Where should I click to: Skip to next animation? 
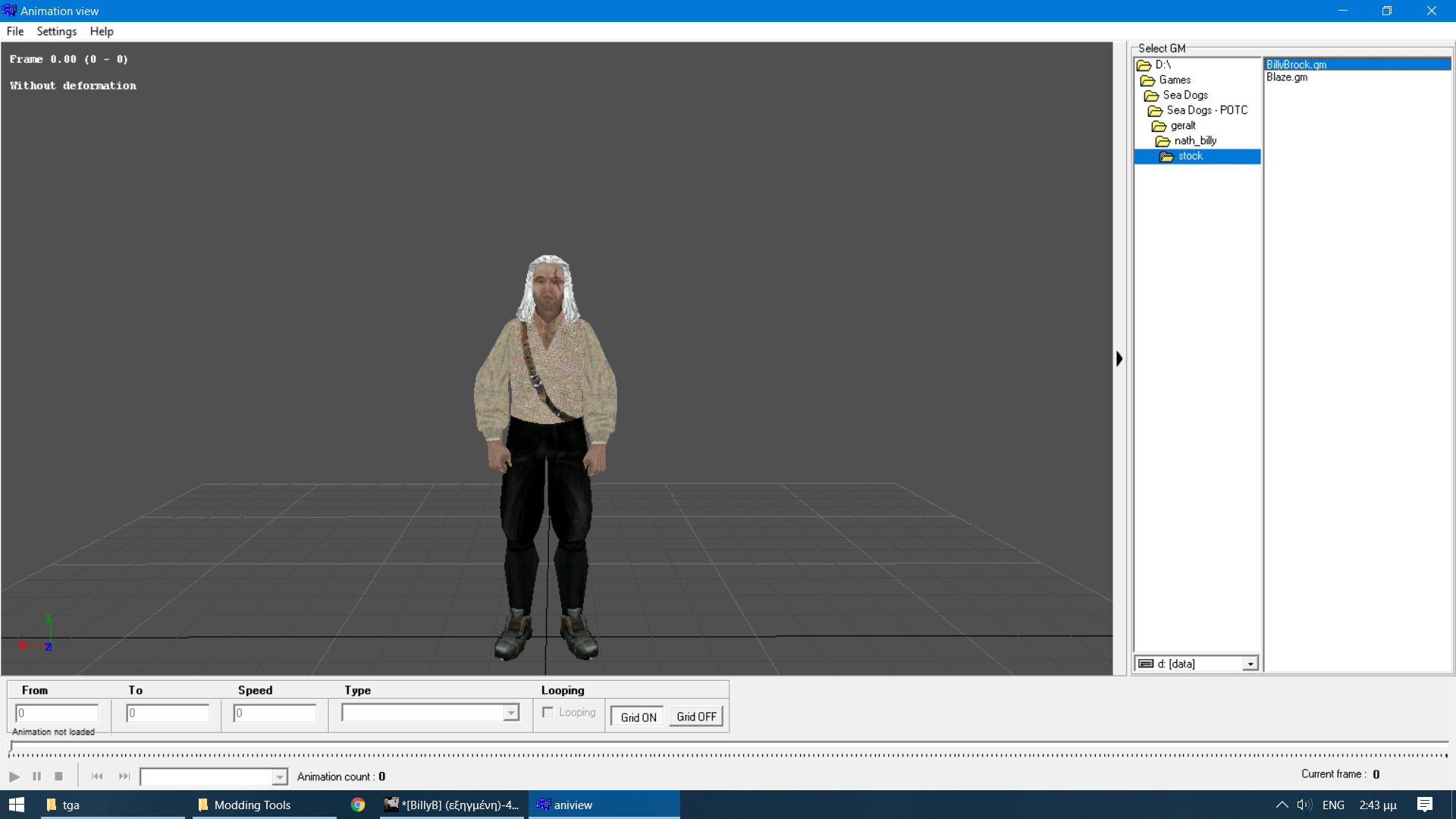click(x=124, y=777)
